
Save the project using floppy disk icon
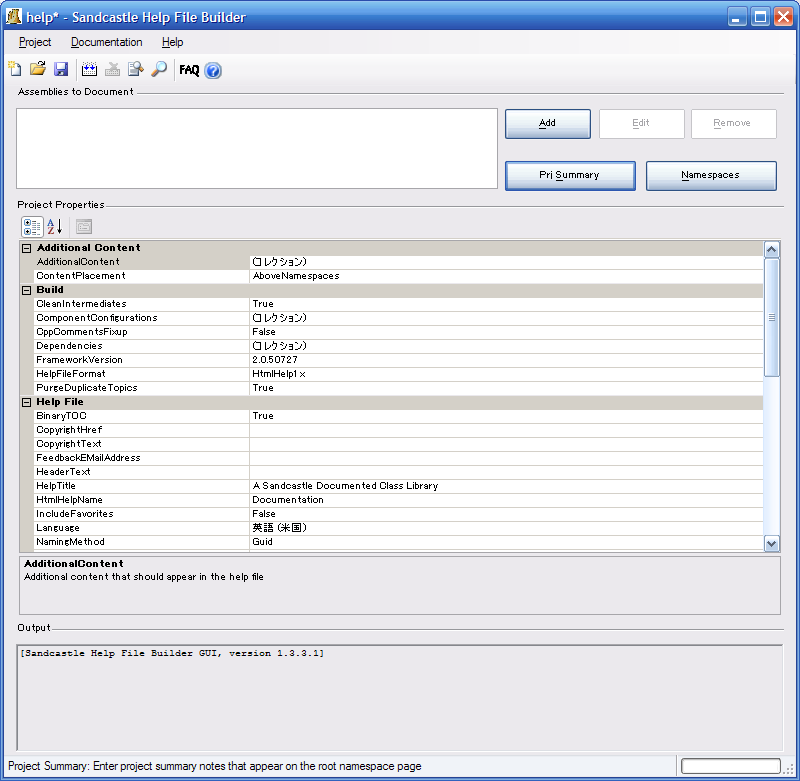[61, 69]
